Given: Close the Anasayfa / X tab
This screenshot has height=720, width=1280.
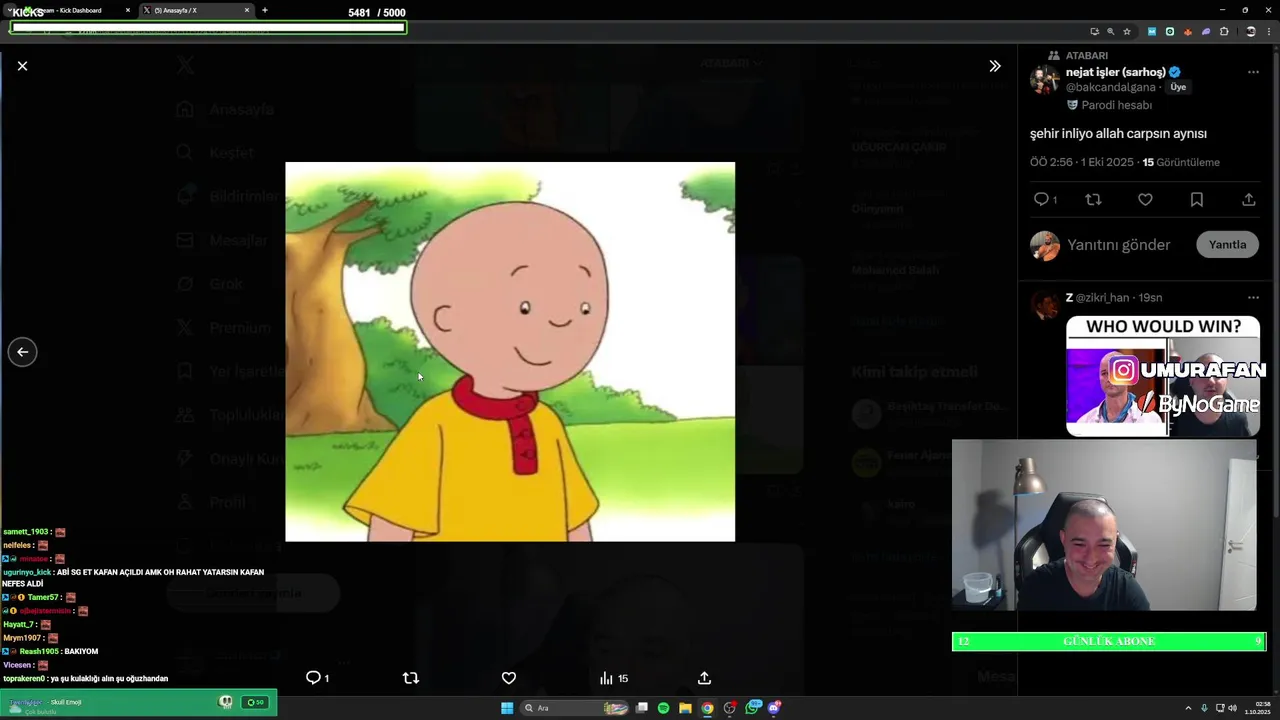Looking at the screenshot, I should [247, 10].
